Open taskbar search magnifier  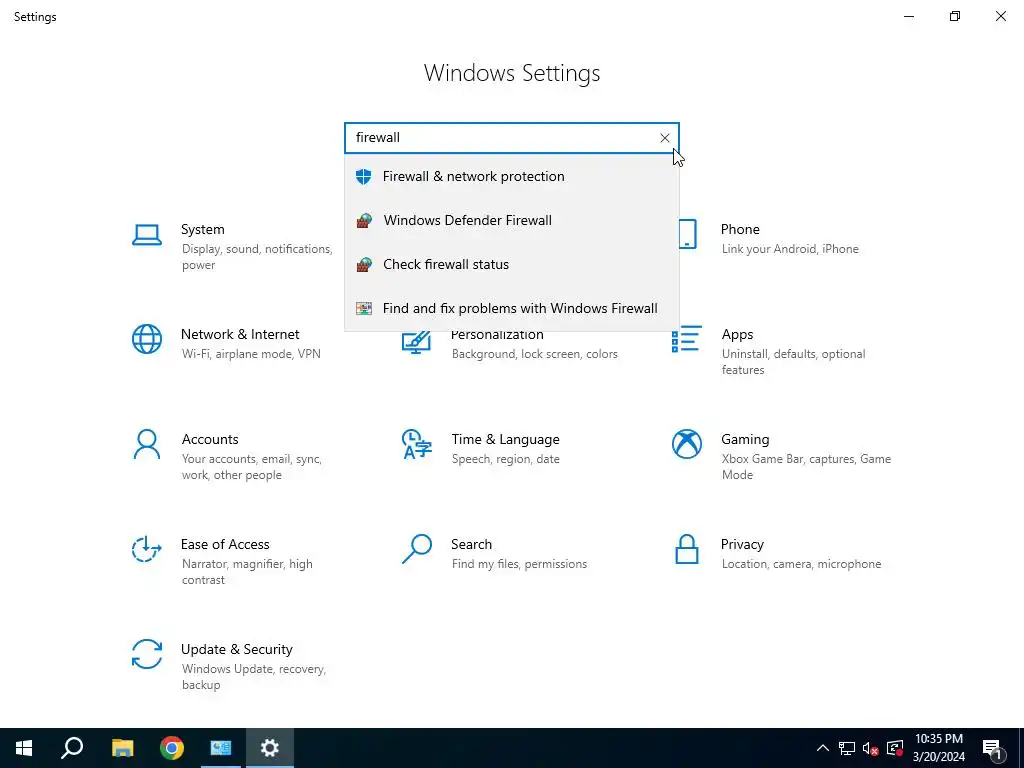pyautogui.click(x=72, y=748)
